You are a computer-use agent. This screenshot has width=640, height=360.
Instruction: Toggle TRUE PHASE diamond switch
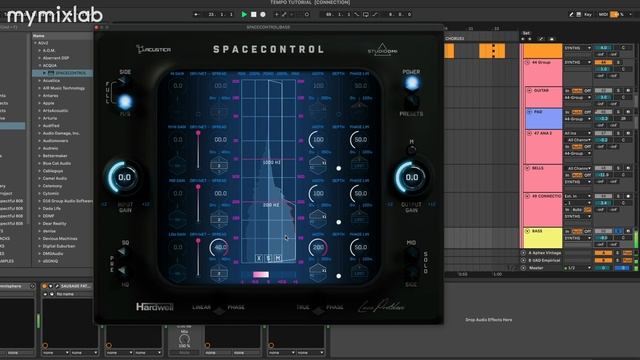[x=318, y=311]
